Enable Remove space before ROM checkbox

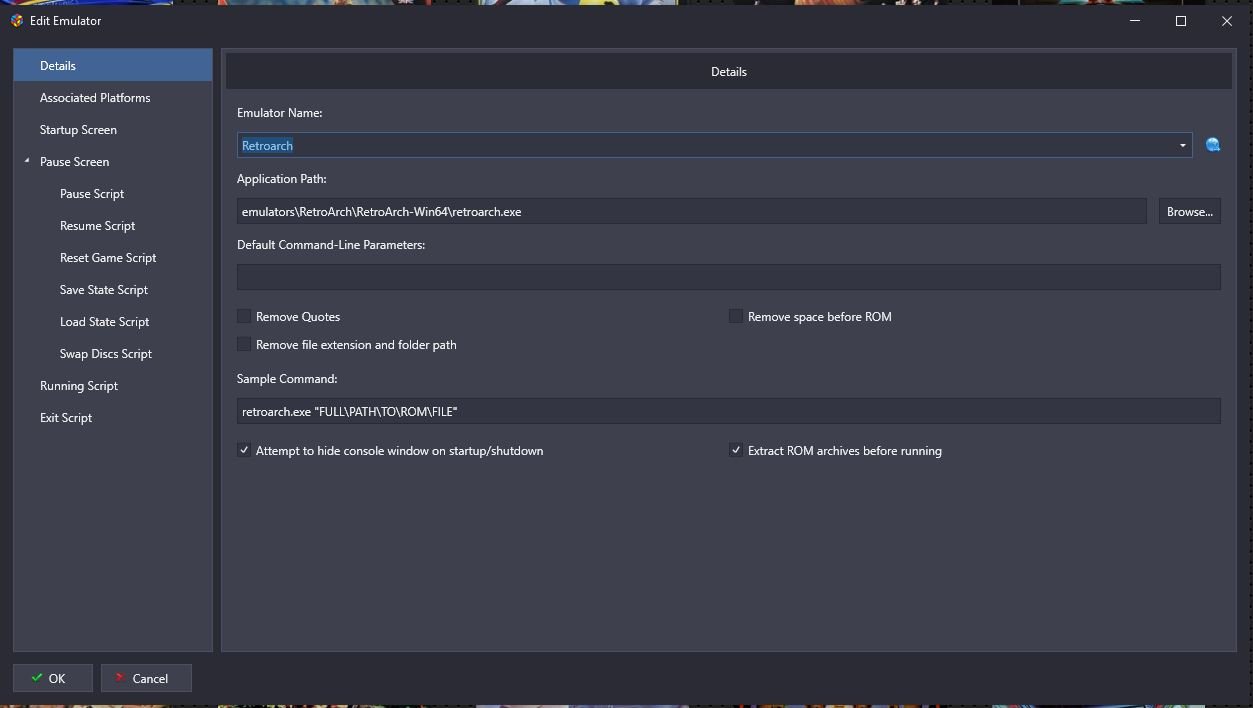point(736,316)
